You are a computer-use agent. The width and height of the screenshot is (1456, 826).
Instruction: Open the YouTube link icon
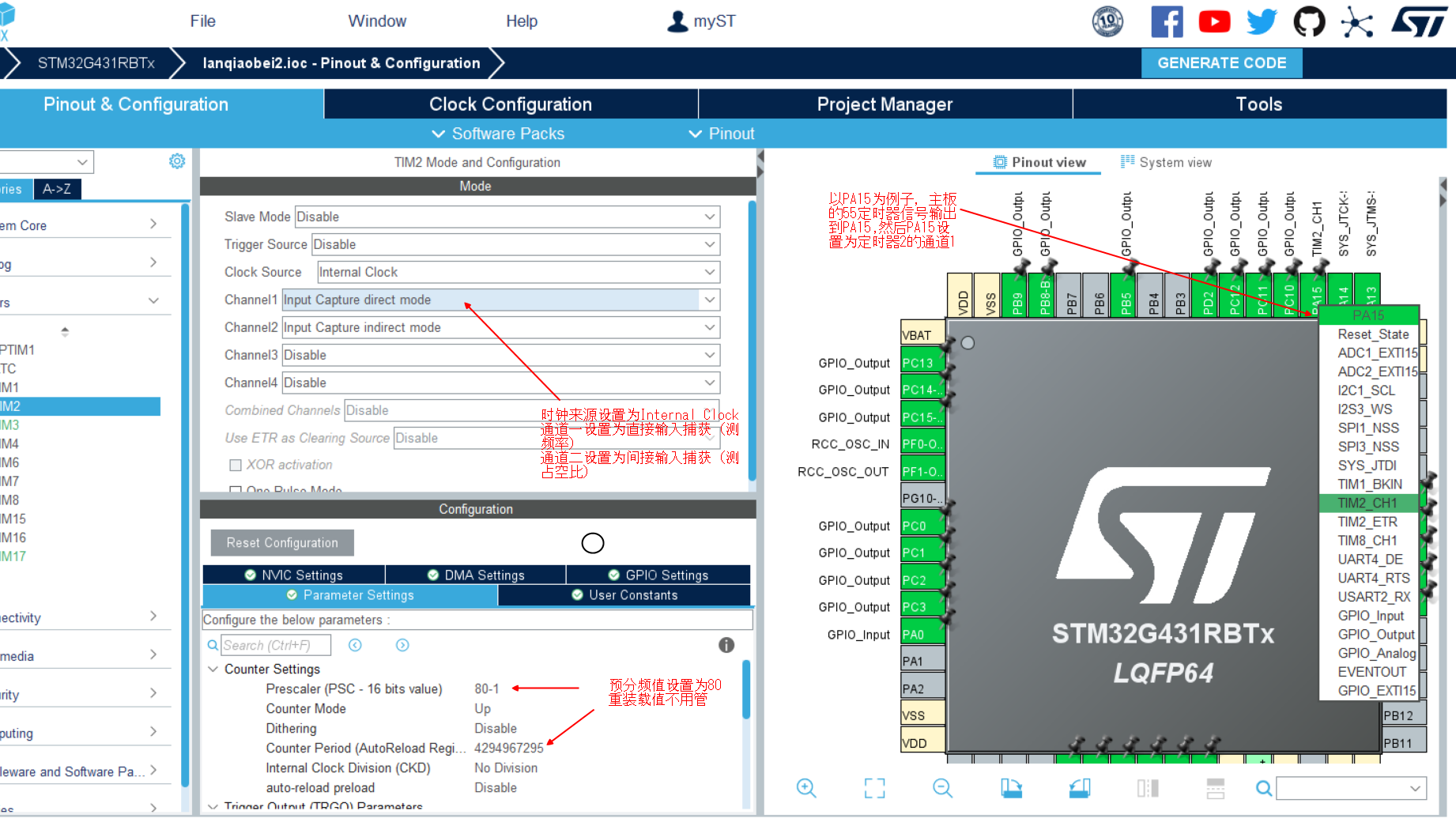pyautogui.click(x=1214, y=21)
